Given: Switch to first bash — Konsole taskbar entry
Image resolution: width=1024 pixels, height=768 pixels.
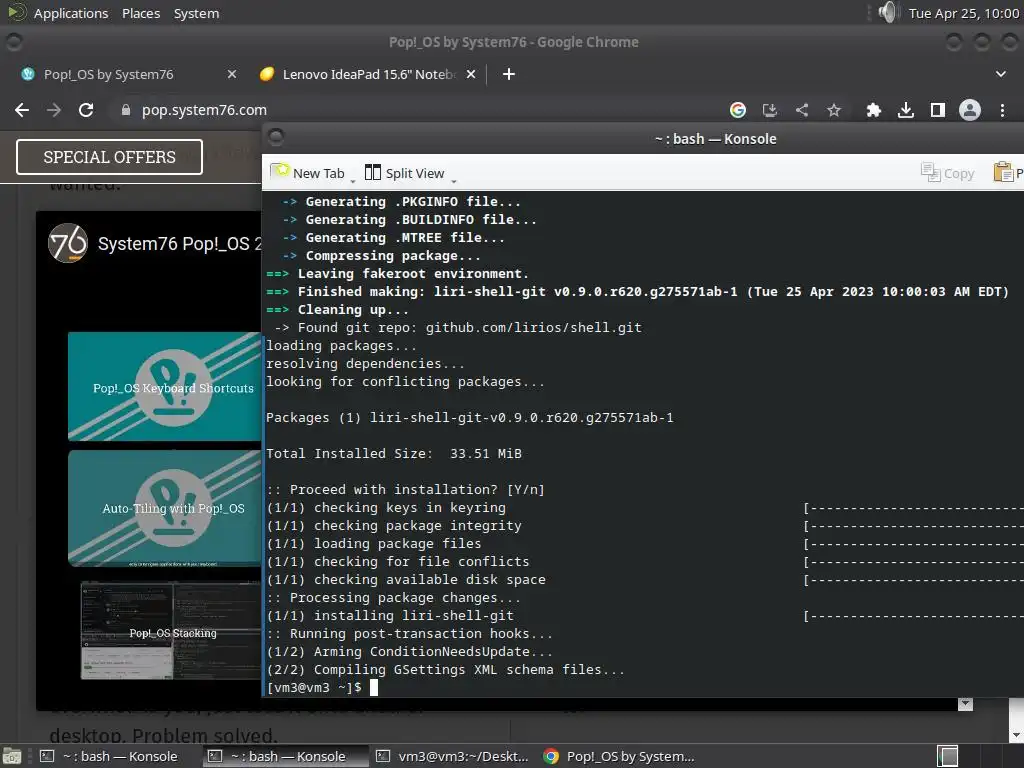Looking at the screenshot, I should click(110, 756).
